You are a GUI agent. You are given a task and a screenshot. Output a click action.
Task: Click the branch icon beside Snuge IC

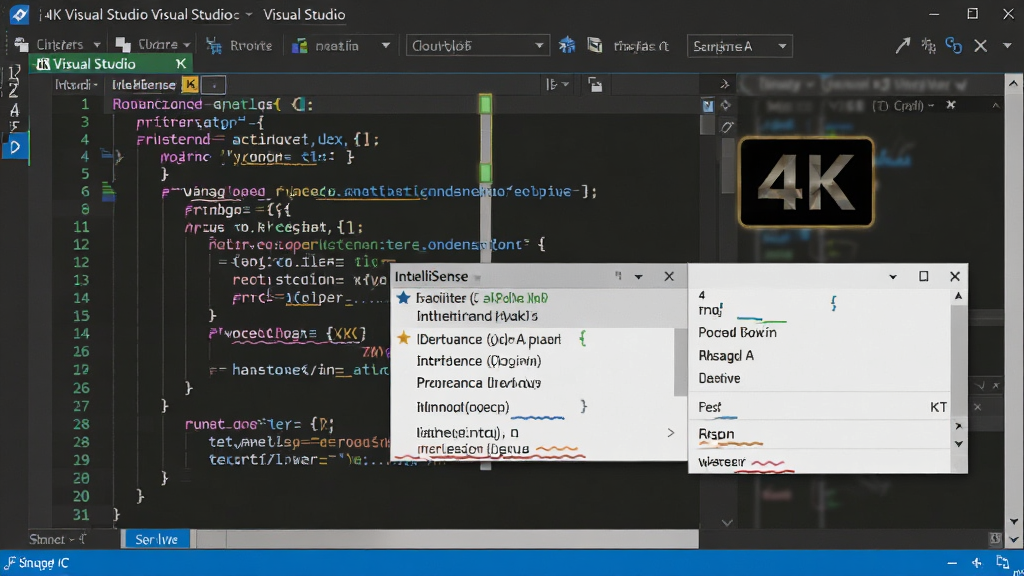coord(10,562)
